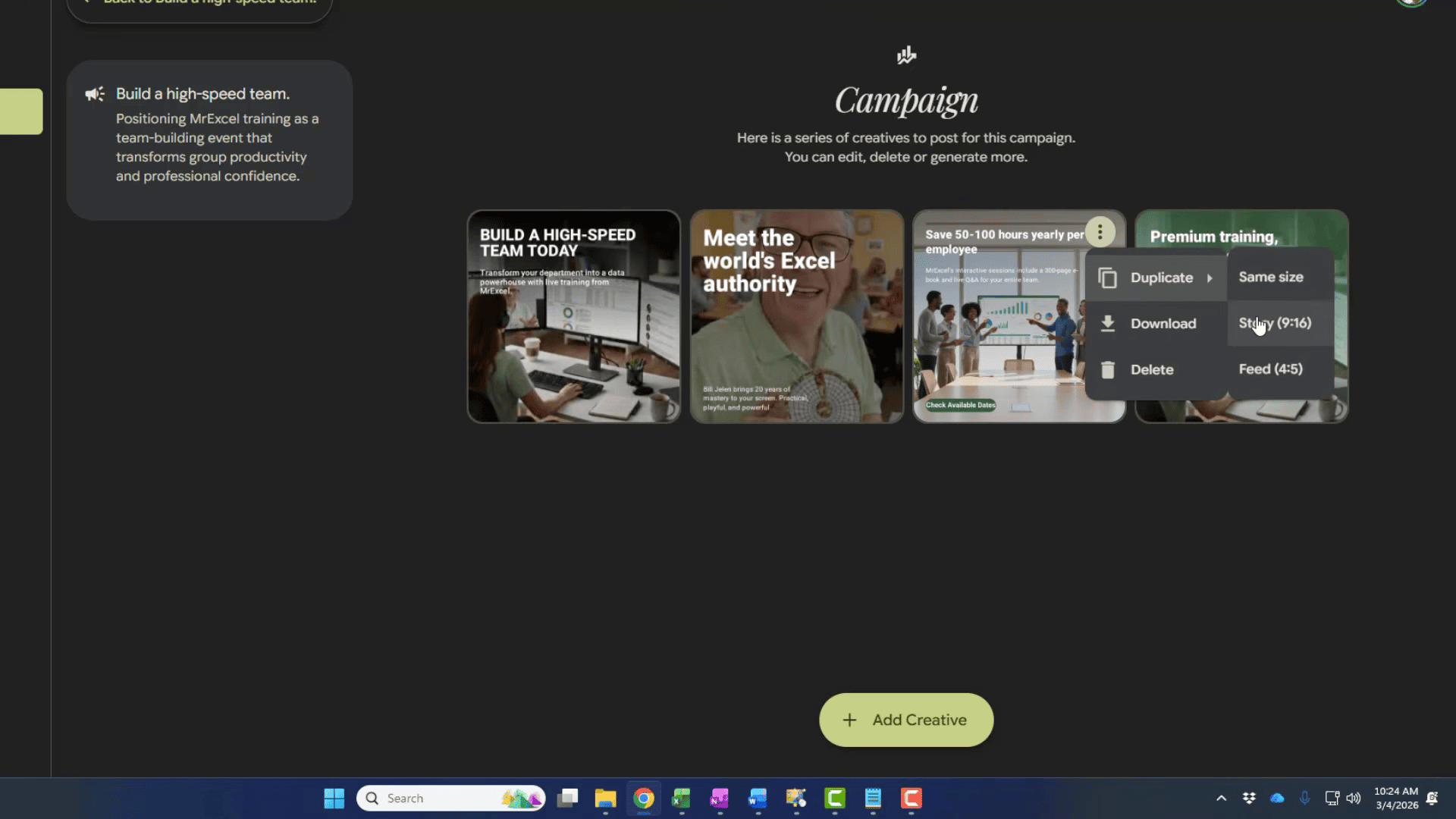Go back to Build a high-speed team

199,6
